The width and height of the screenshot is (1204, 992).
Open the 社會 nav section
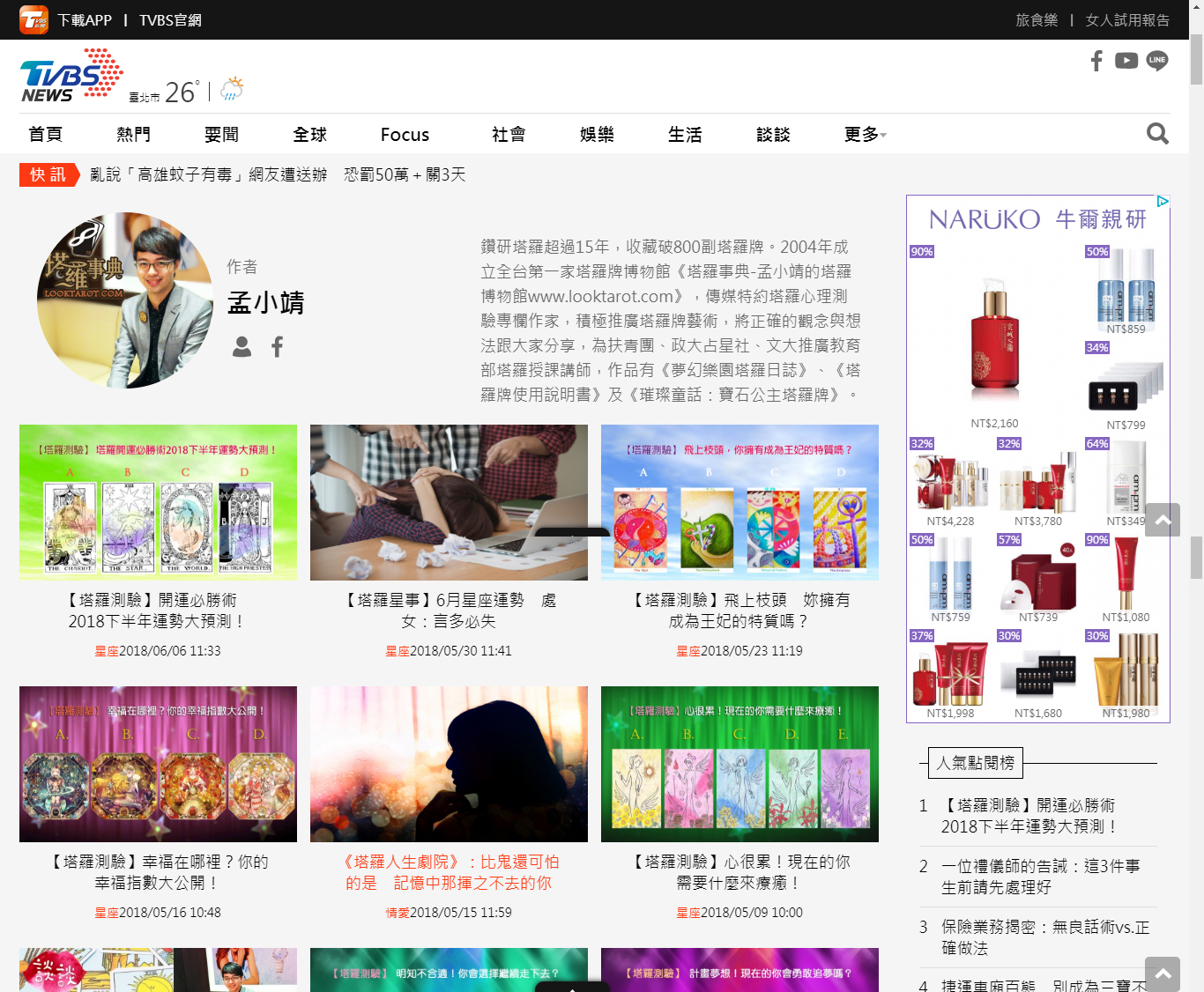[509, 135]
